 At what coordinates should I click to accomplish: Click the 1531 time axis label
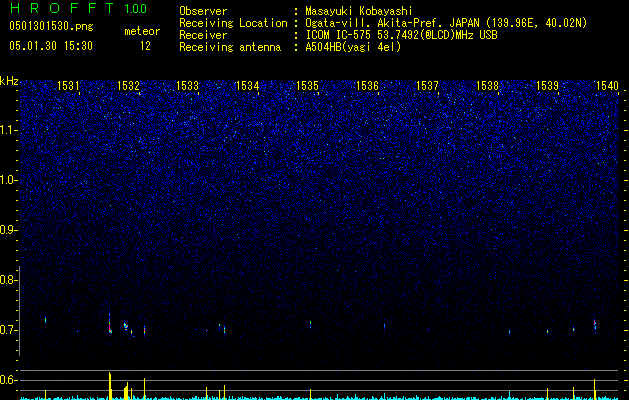69,85
